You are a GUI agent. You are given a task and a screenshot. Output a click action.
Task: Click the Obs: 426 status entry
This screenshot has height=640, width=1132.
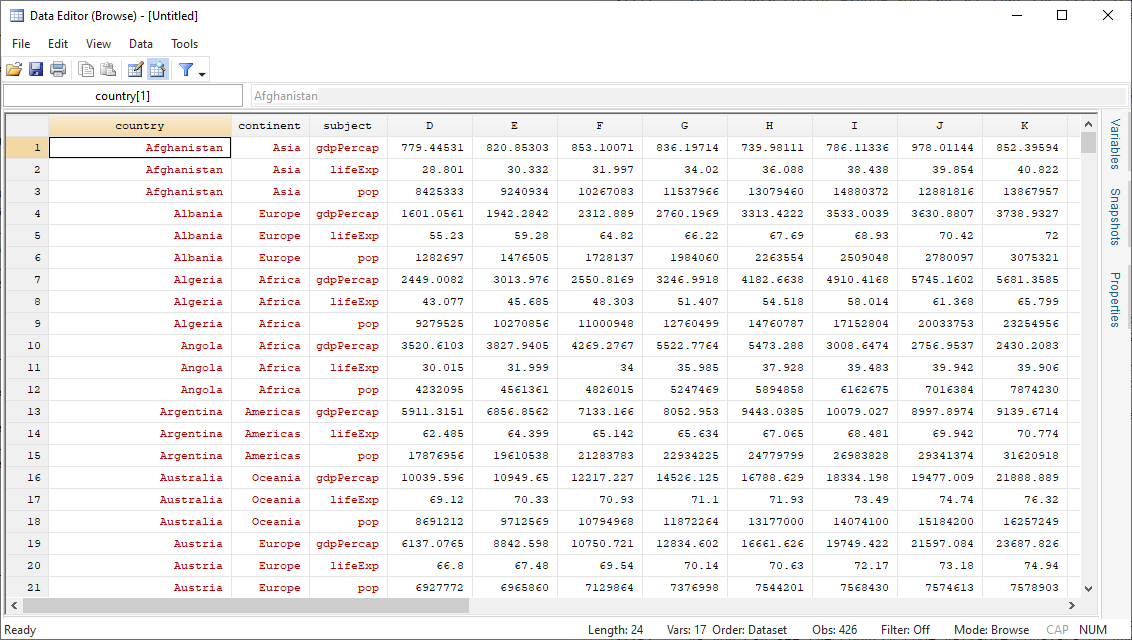click(835, 630)
